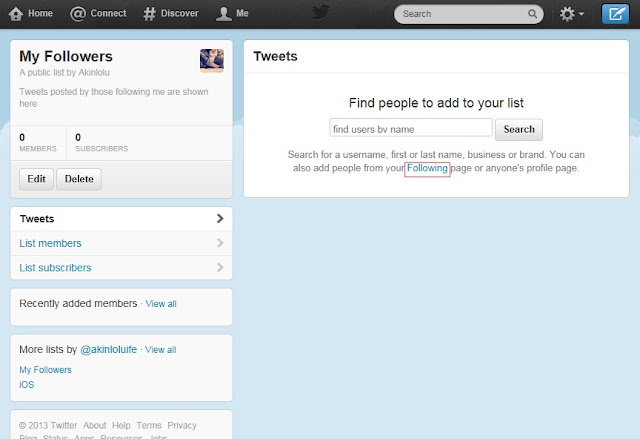The width and height of the screenshot is (640, 439).
Task: Click the 'Tweets posted by those following' description
Action: point(114,98)
